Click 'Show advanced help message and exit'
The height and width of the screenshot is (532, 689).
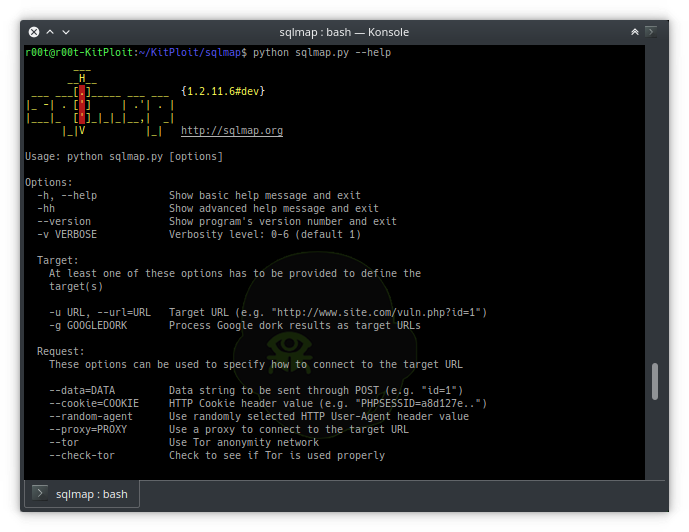pos(274,208)
